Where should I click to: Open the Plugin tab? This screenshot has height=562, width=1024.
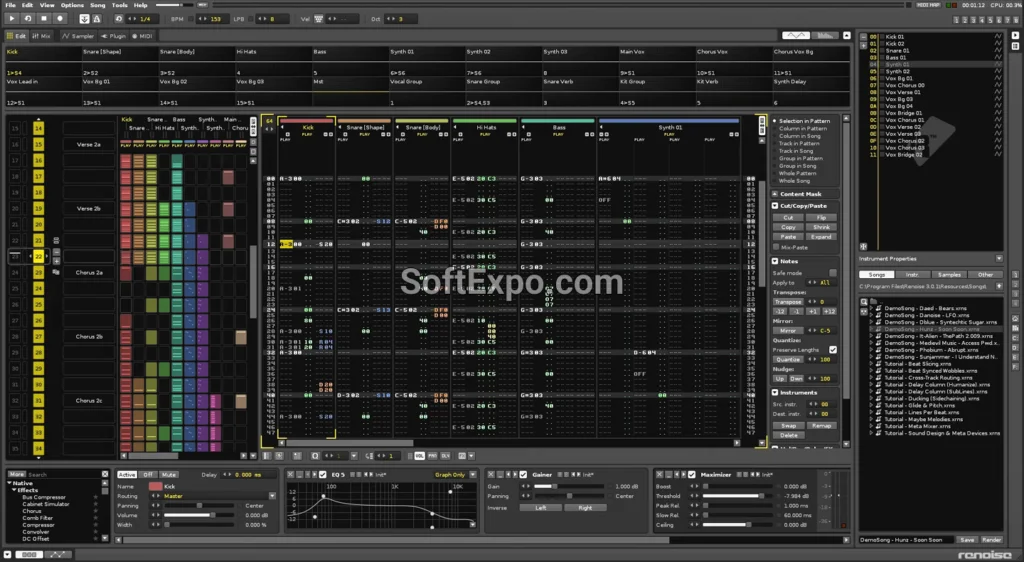pyautogui.click(x=114, y=36)
